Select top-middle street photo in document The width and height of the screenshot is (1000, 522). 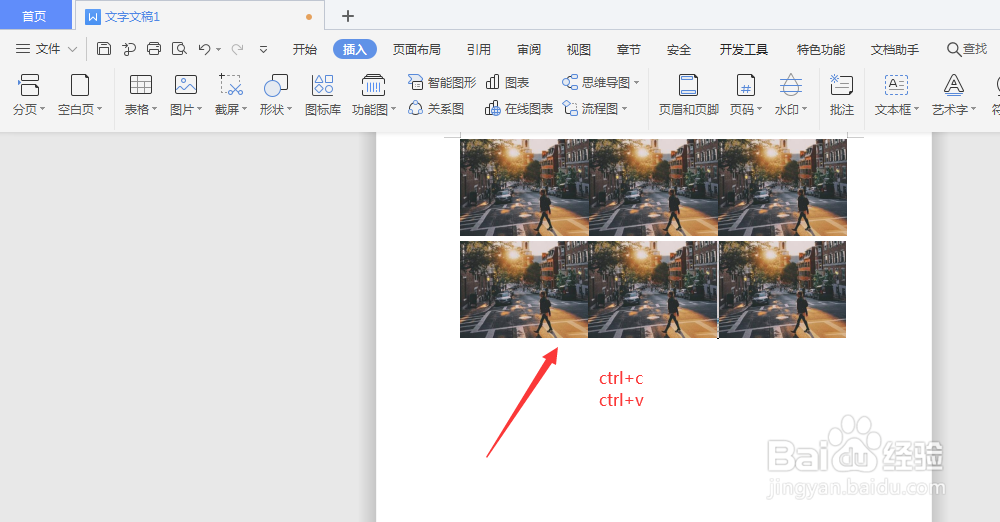(653, 188)
